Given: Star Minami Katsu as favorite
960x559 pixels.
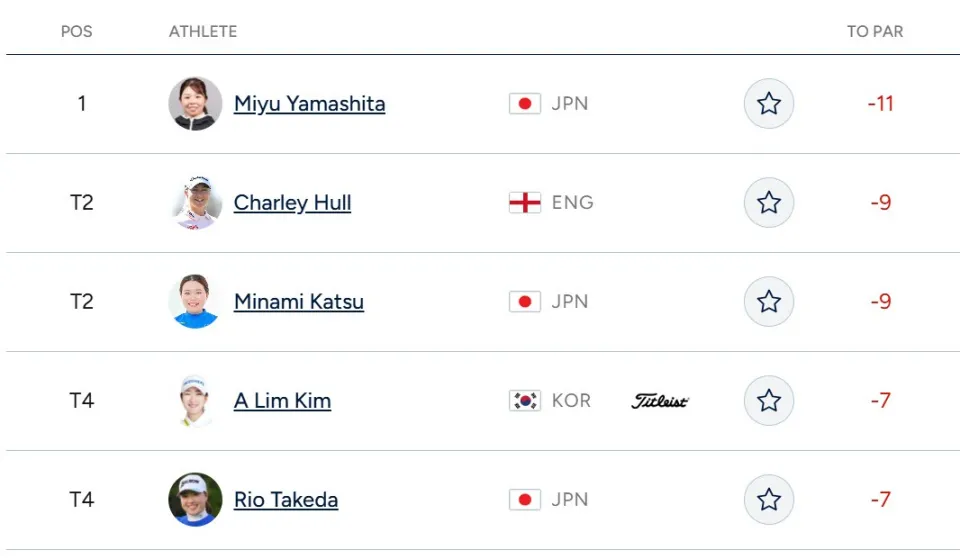Looking at the screenshot, I should coord(768,301).
